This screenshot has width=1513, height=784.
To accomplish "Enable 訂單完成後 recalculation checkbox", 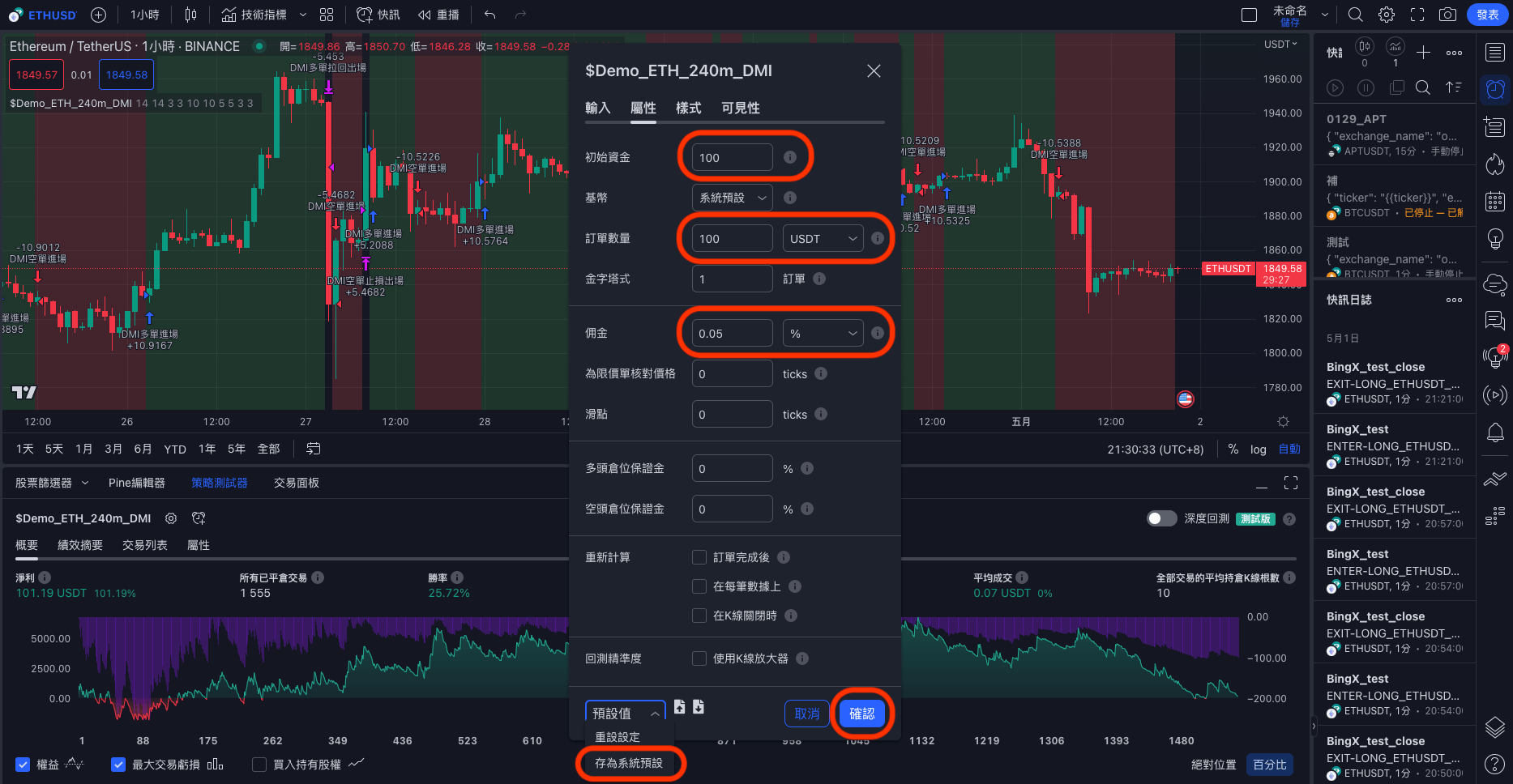I will 699,557.
